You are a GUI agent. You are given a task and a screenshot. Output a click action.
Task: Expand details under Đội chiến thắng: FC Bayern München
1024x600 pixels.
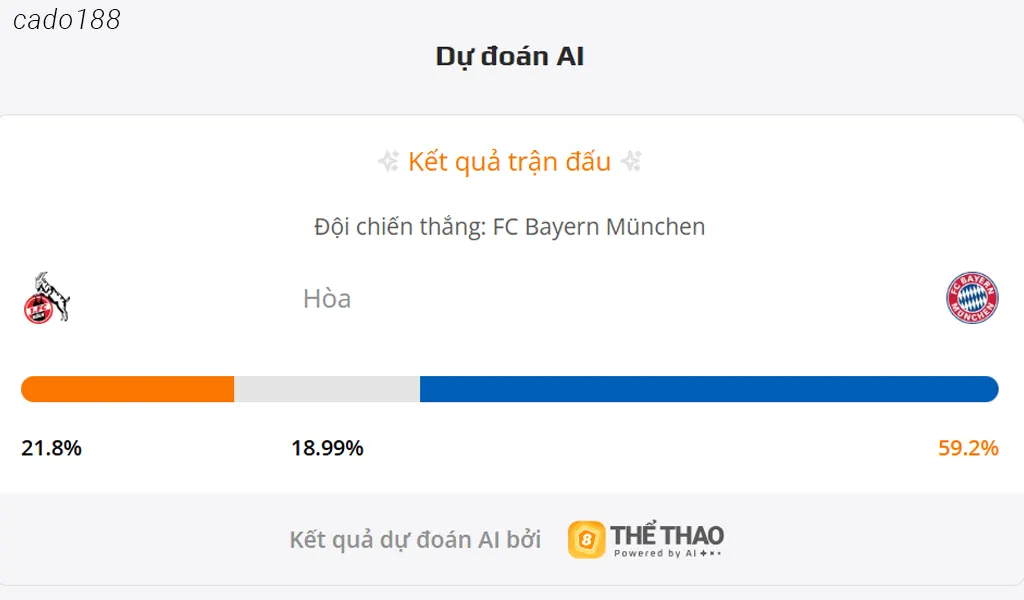(510, 226)
